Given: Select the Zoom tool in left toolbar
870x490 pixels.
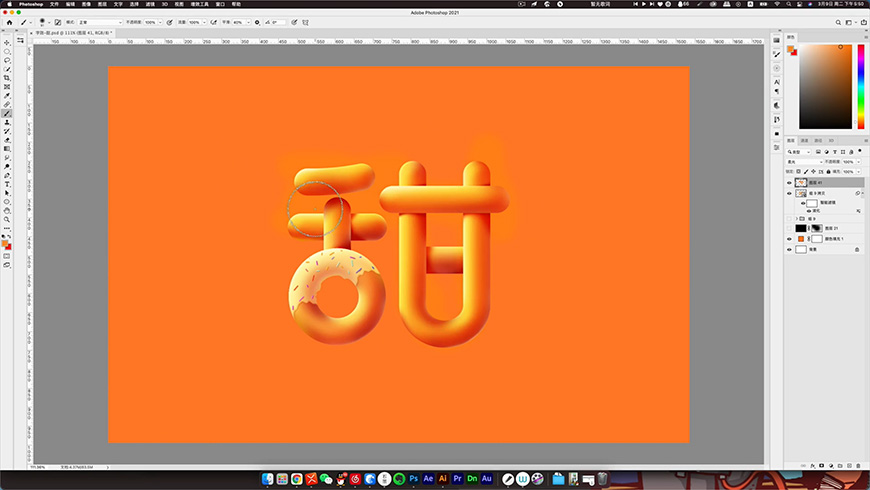Looking at the screenshot, I should click(x=7, y=220).
